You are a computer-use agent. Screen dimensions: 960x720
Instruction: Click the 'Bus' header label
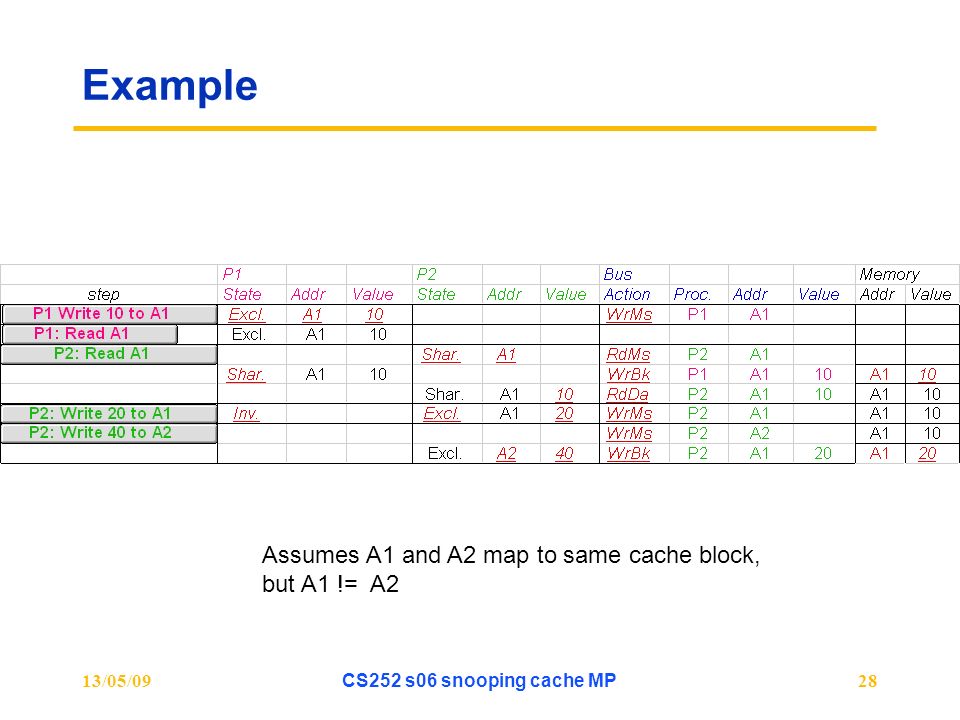tap(618, 274)
